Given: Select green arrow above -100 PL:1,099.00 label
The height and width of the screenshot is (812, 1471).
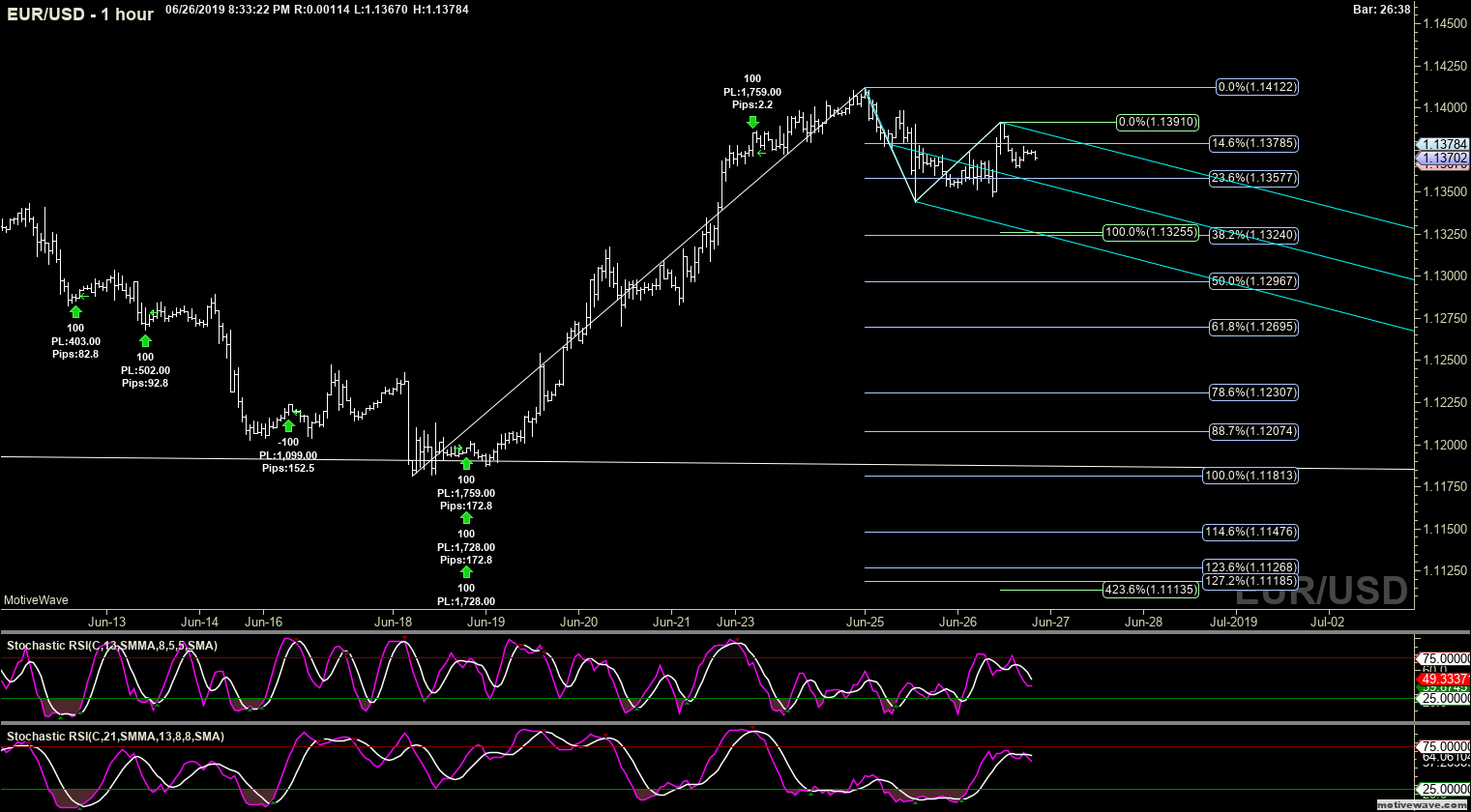Looking at the screenshot, I should (288, 426).
